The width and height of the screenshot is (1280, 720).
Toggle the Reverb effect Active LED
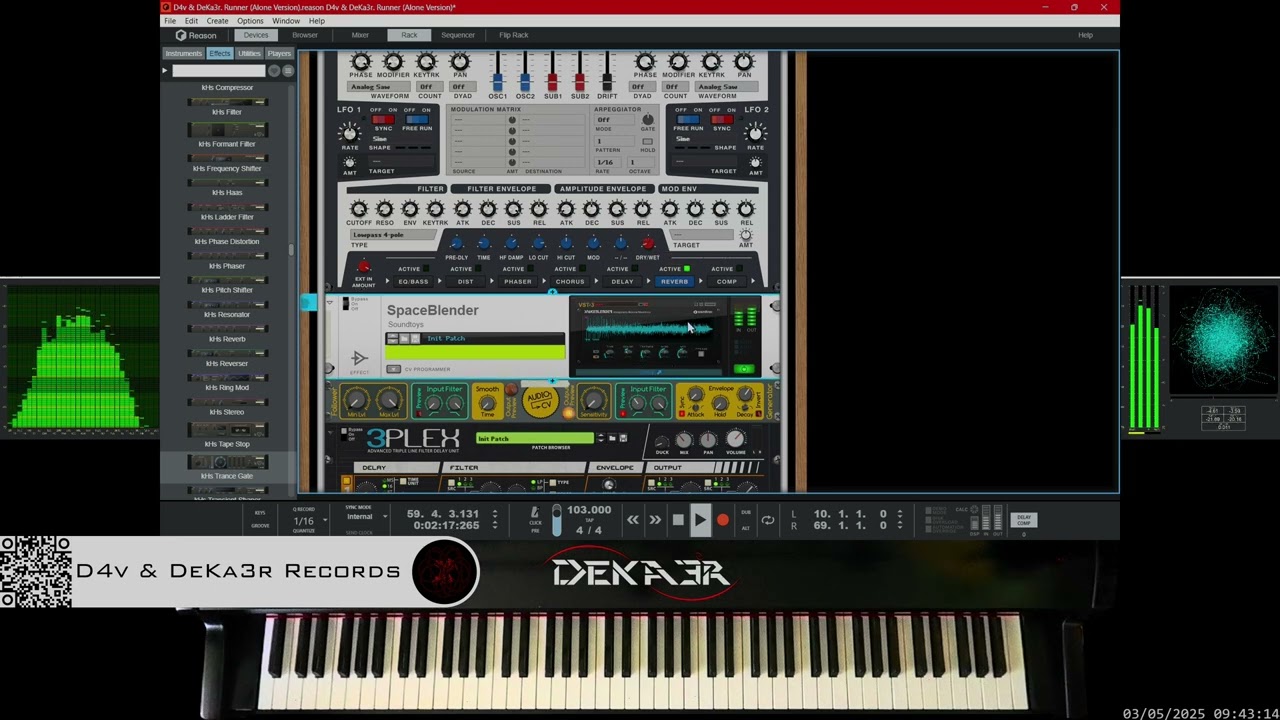pos(687,269)
